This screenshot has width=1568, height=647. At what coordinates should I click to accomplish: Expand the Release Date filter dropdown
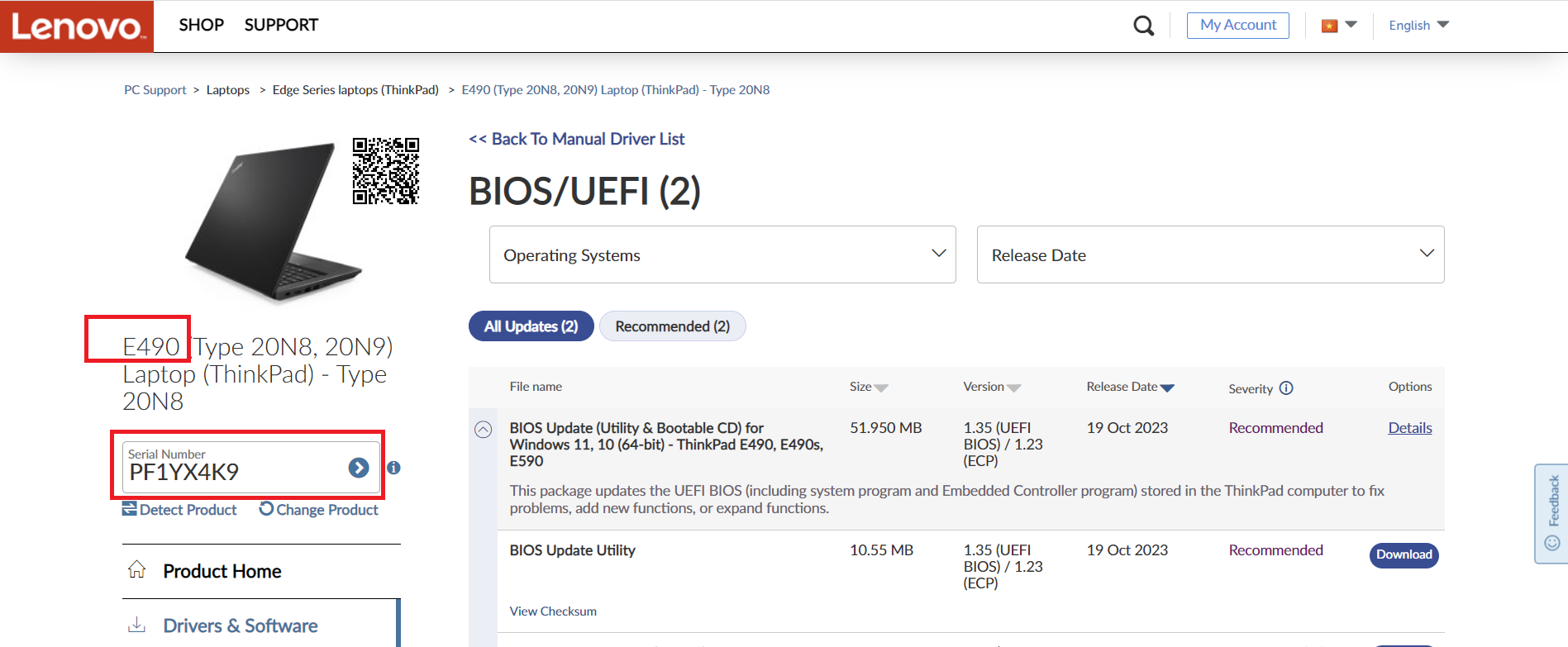click(x=1210, y=255)
